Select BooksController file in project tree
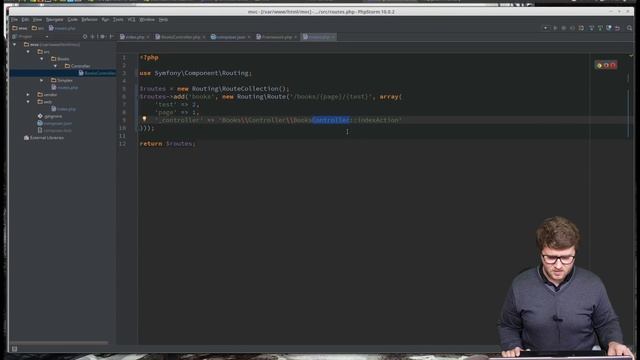640x360 pixels. click(x=97, y=73)
